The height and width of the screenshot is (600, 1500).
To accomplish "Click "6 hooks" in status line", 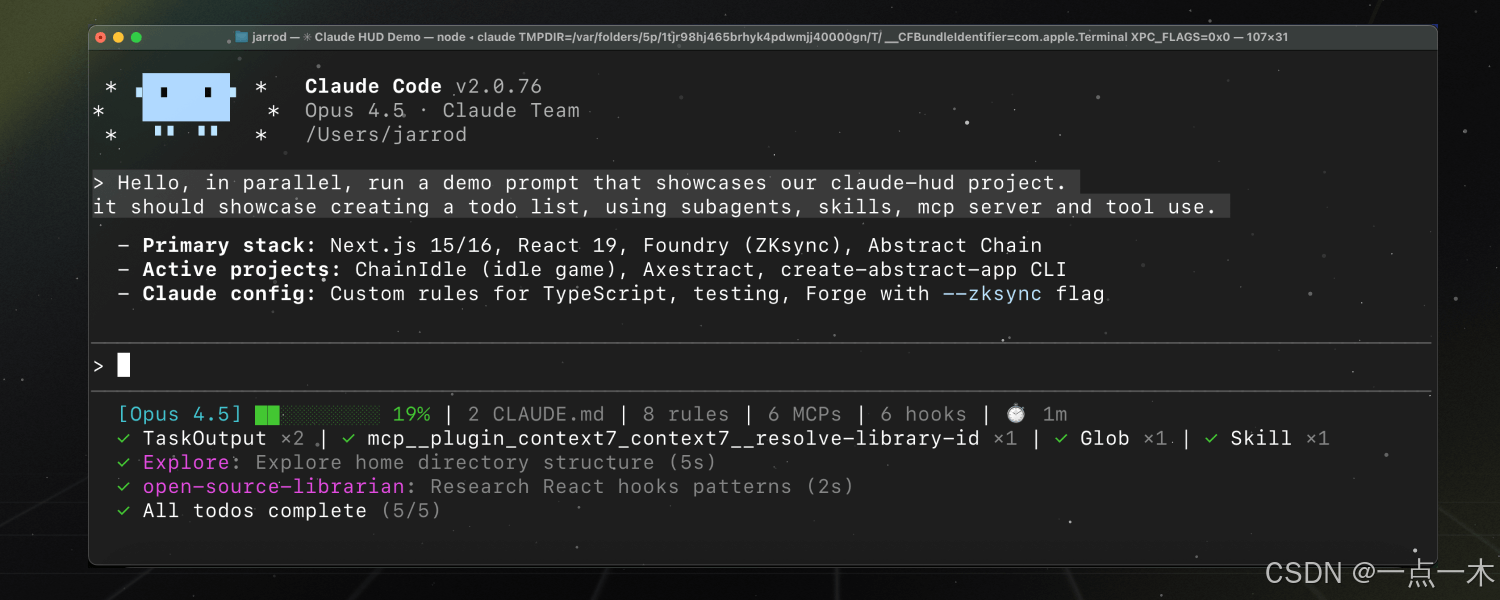I will [923, 414].
